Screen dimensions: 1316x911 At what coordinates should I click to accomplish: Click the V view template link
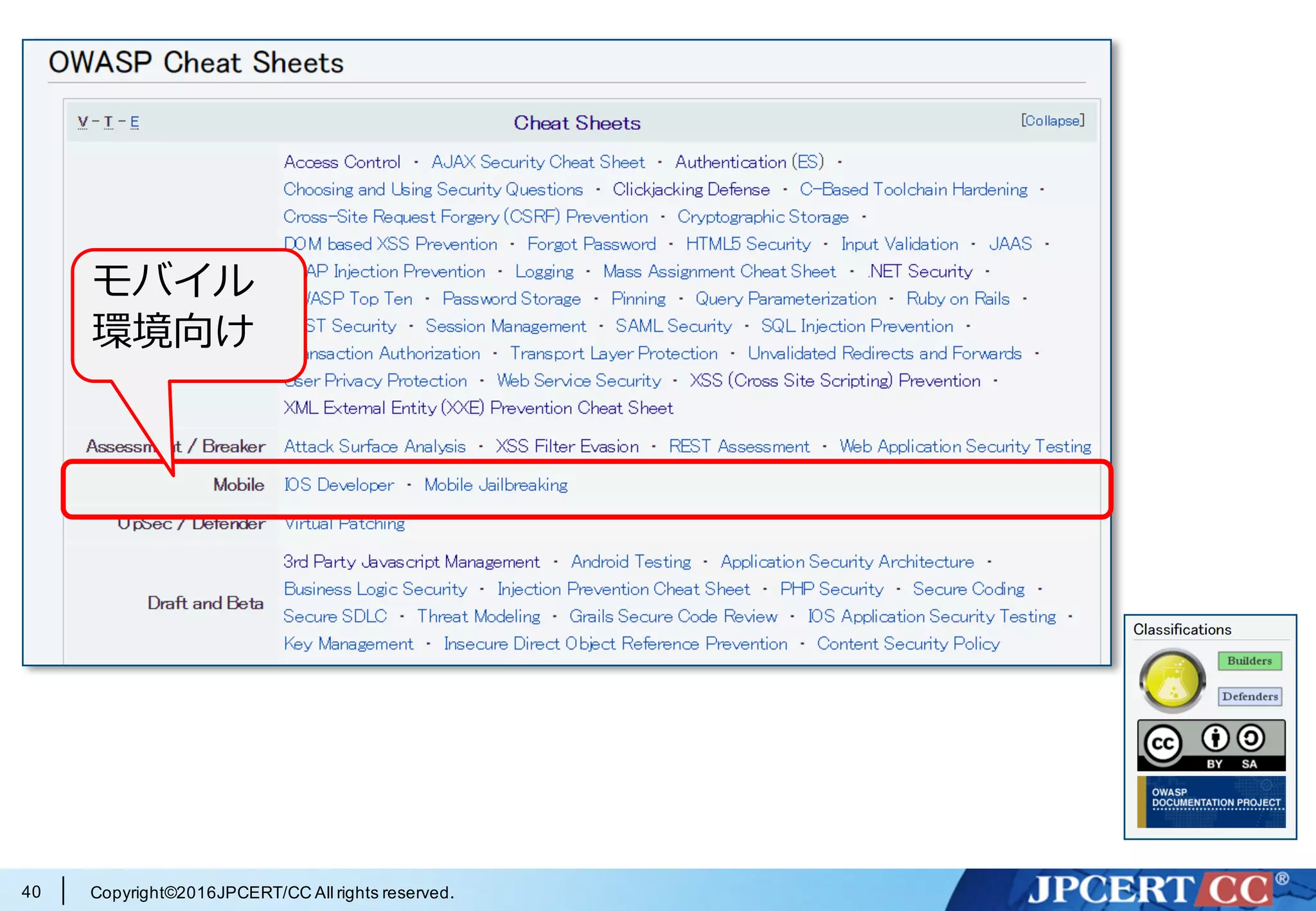point(83,121)
